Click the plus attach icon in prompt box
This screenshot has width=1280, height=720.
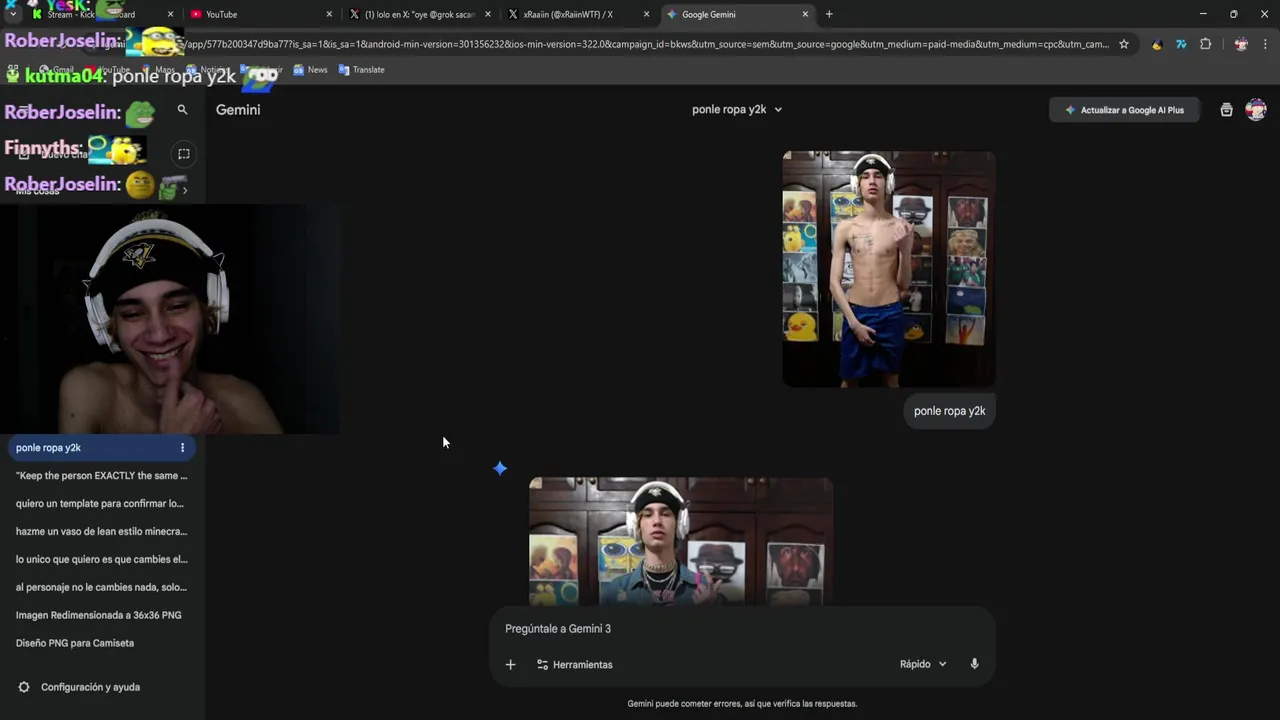tap(510, 664)
